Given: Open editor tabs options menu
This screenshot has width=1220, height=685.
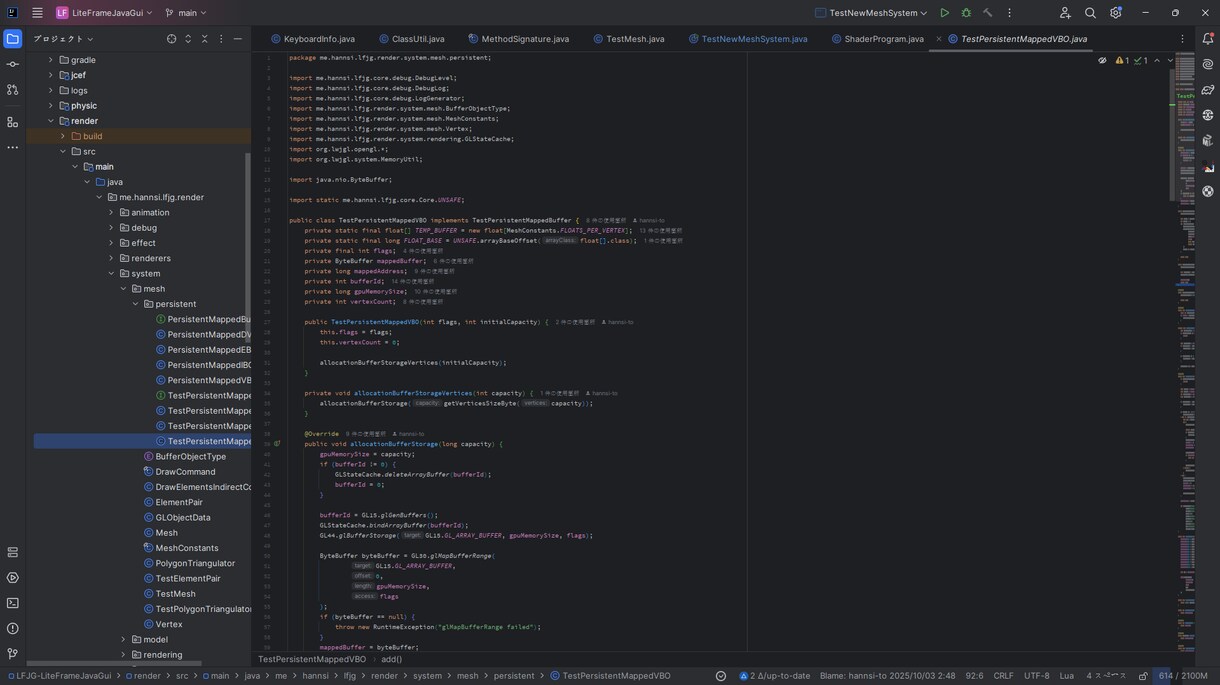Looking at the screenshot, I should coord(1182,39).
